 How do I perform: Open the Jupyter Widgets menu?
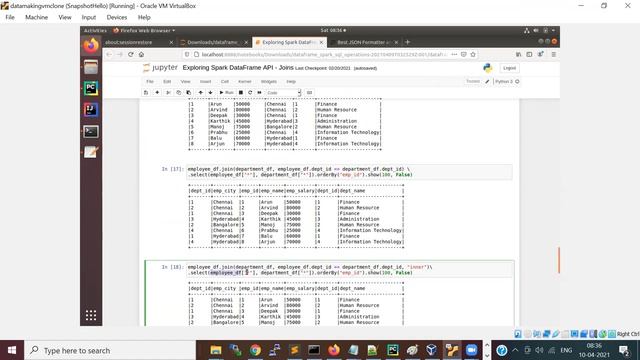click(269, 82)
